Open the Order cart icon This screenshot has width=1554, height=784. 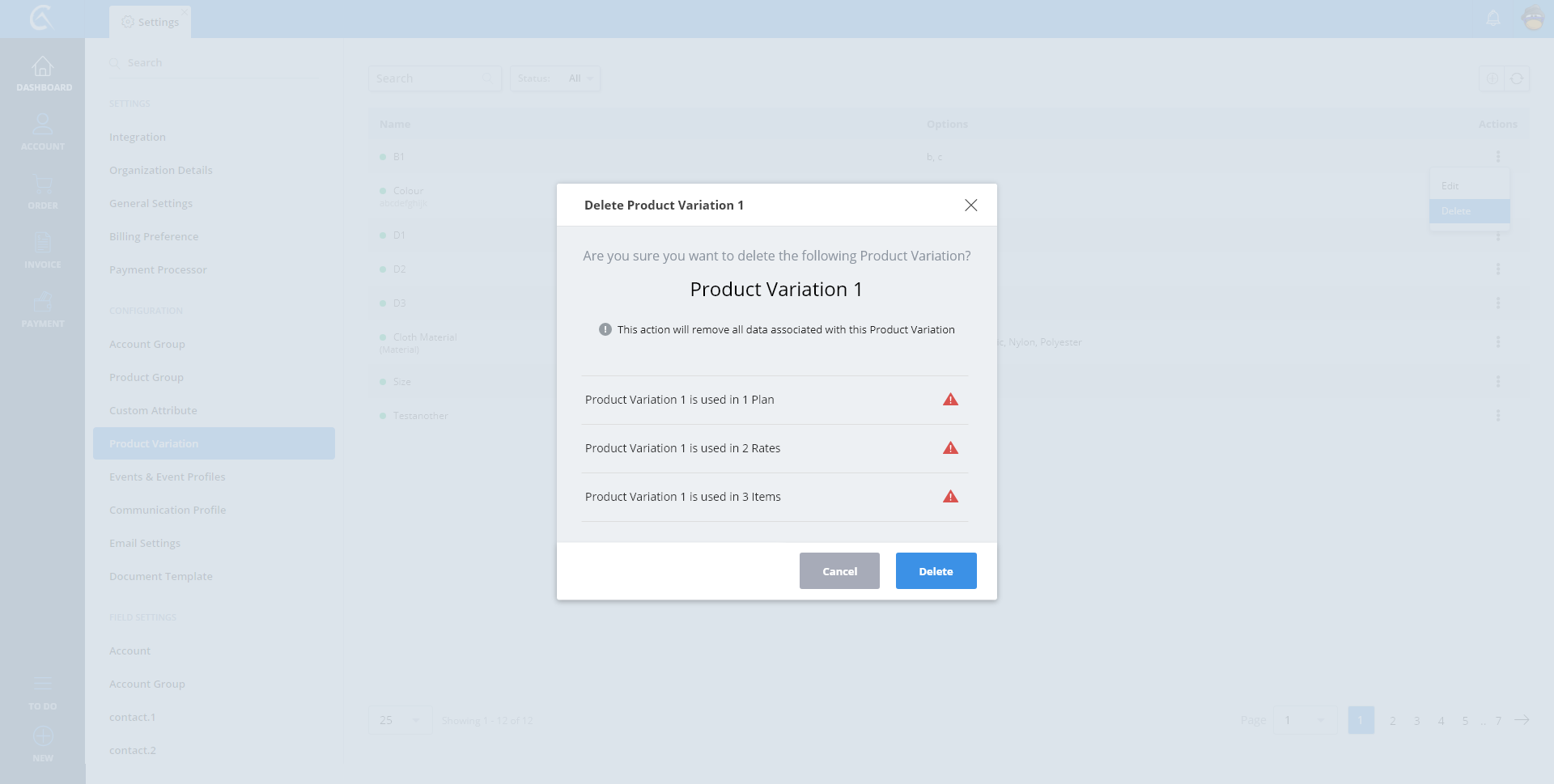pos(43,184)
